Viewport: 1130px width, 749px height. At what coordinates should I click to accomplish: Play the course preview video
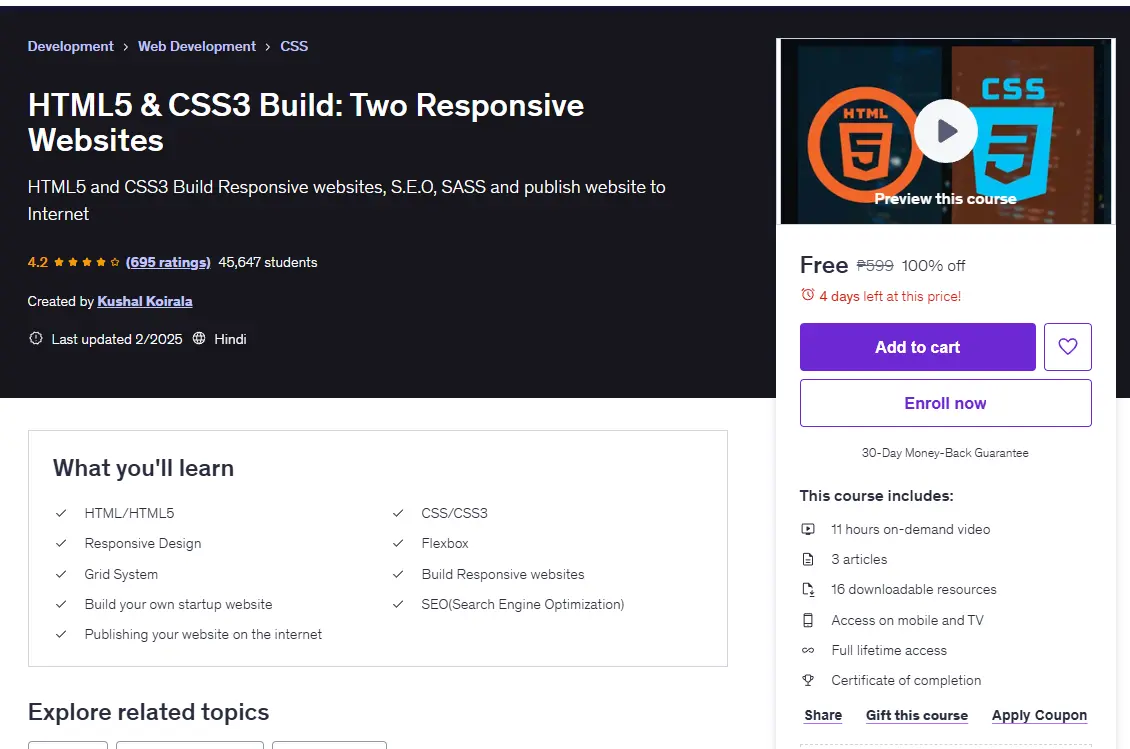coord(946,131)
